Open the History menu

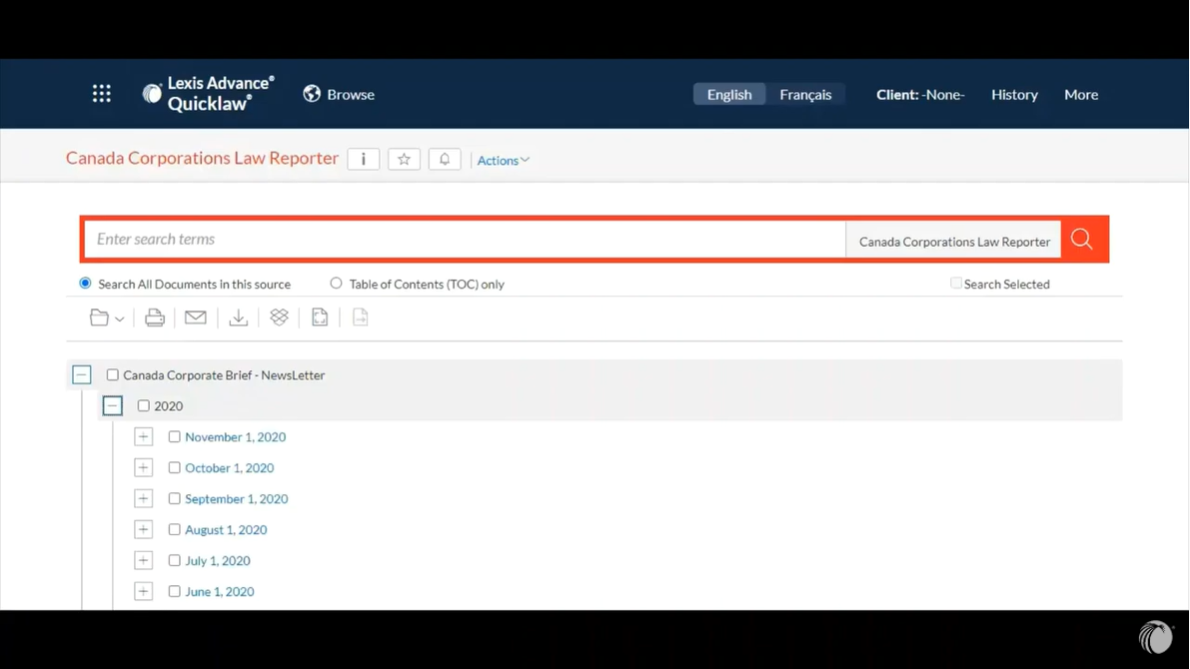1014,94
